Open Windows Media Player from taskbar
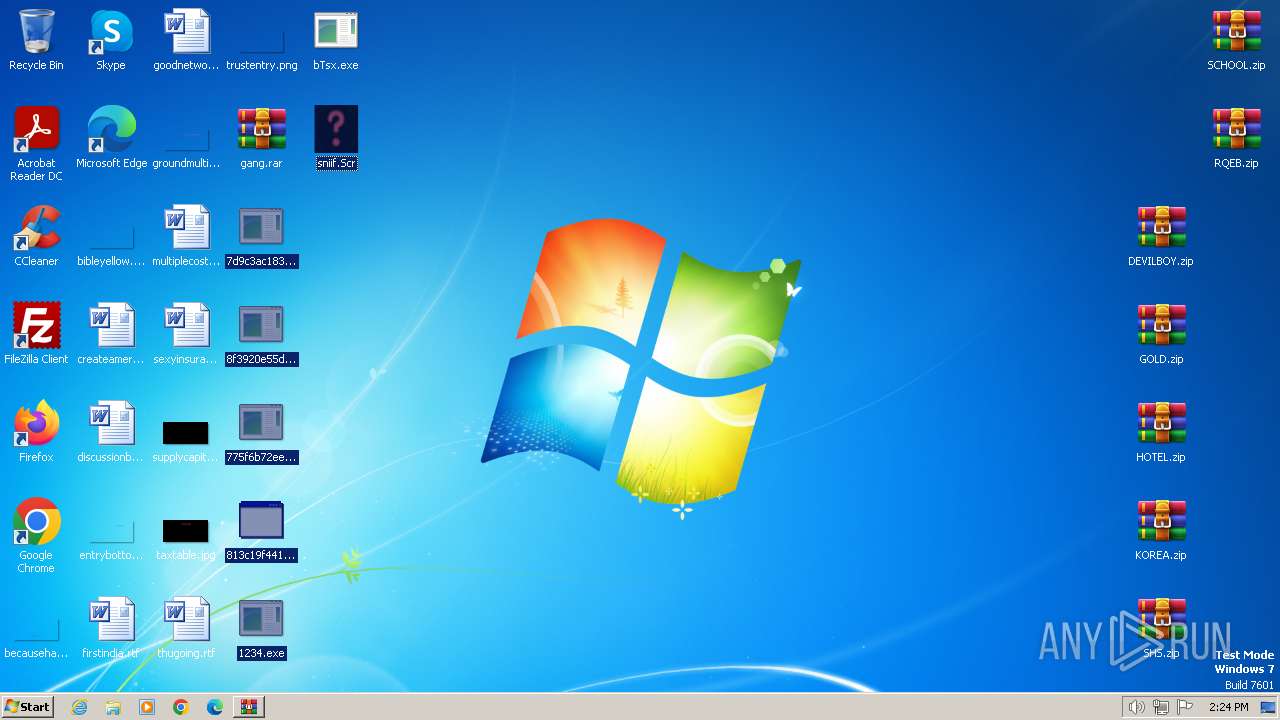Image resolution: width=1280 pixels, height=720 pixels. click(147, 707)
